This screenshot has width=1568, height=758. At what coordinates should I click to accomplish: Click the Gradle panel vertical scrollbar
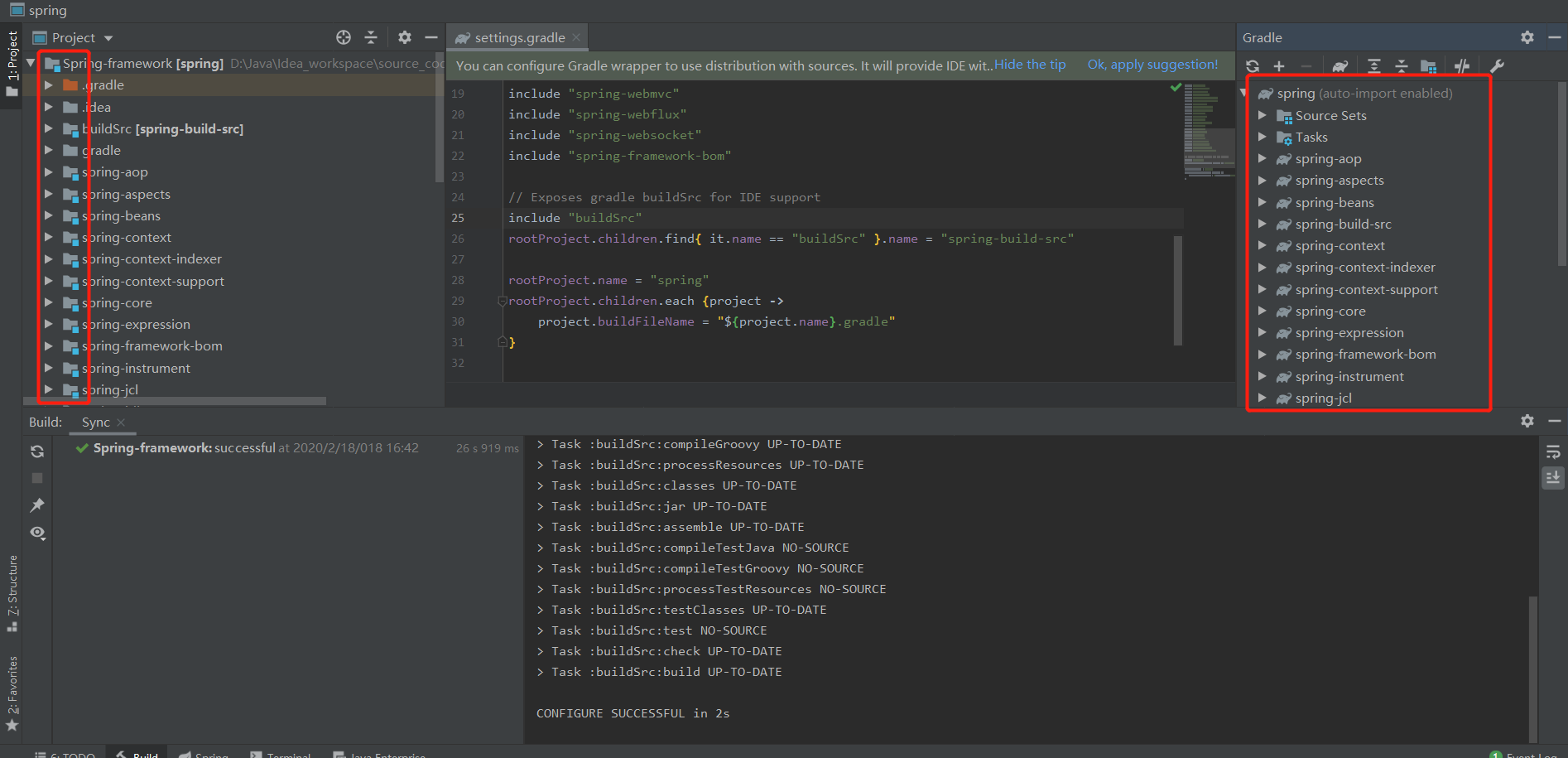(1562, 174)
